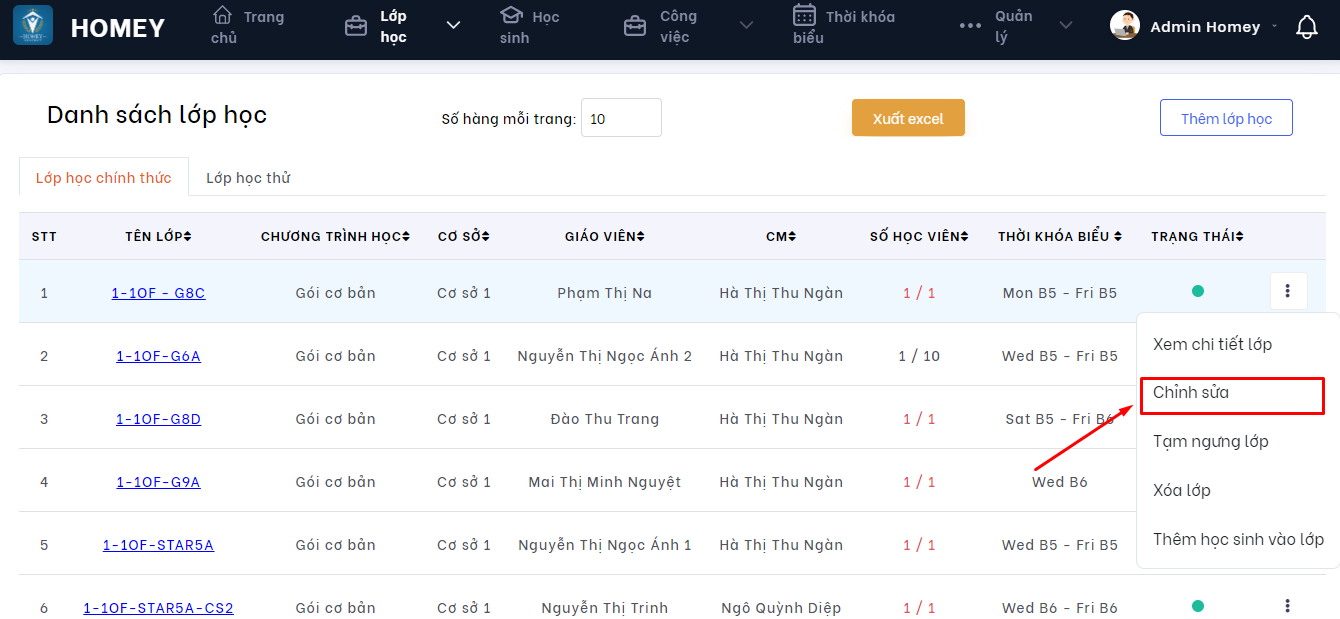Screen dimensions: 1340x619
Task: Select Thêm học sinh vào lớp option
Action: click(x=1238, y=539)
